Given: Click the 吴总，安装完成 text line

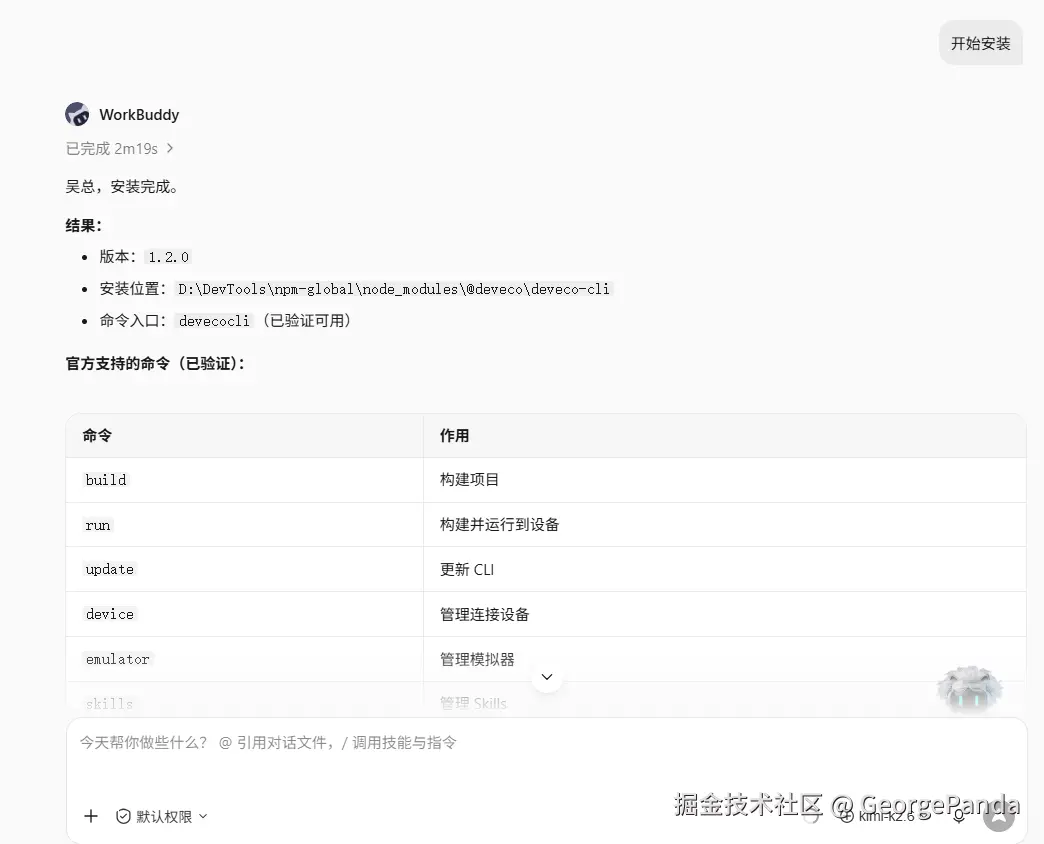Looking at the screenshot, I should point(122,187).
